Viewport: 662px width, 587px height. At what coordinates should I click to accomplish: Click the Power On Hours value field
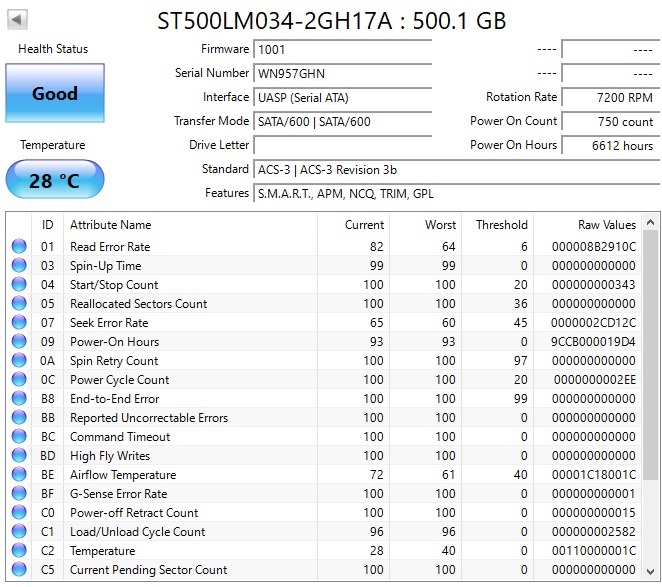click(608, 145)
